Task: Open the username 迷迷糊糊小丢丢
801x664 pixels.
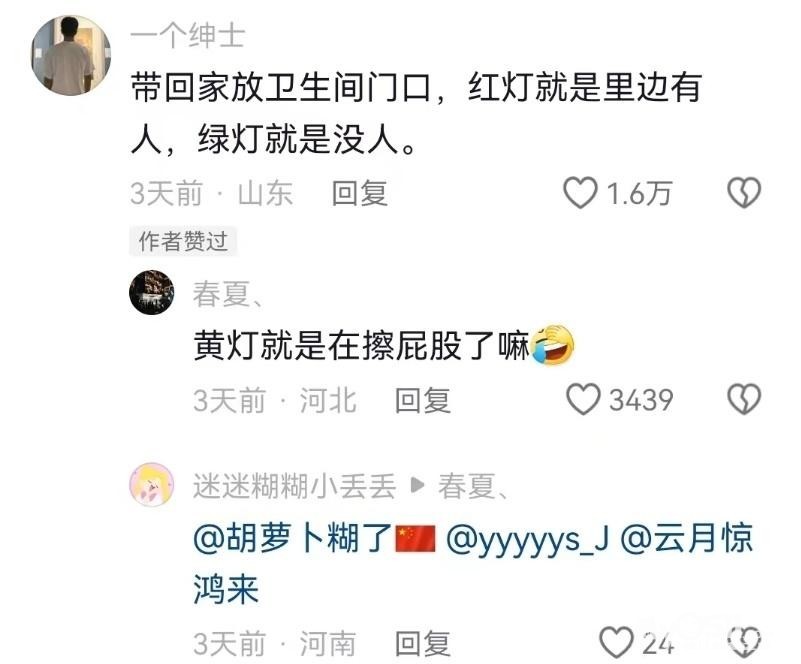Action: pos(295,486)
